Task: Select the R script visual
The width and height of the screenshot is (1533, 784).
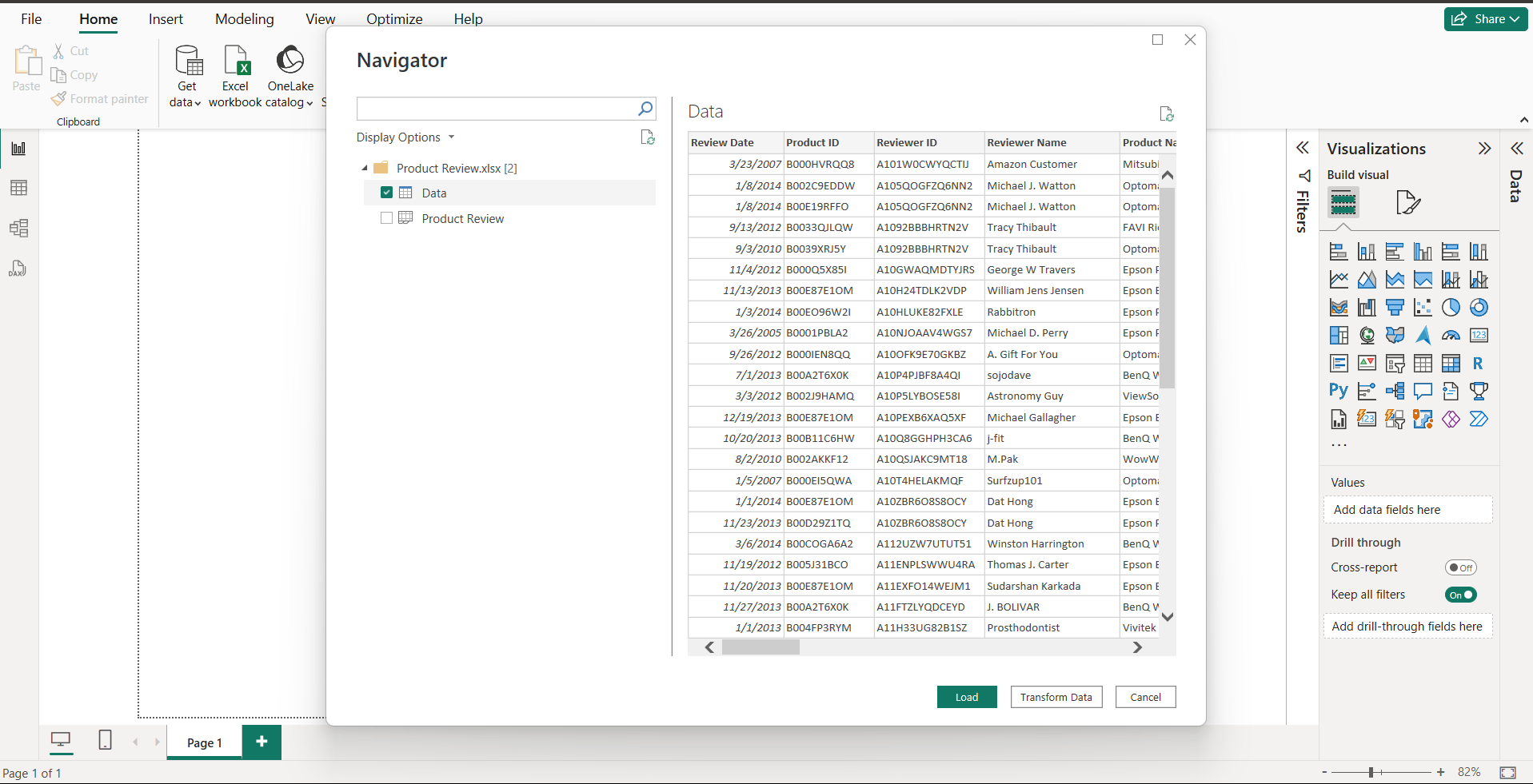Action: pos(1479,364)
